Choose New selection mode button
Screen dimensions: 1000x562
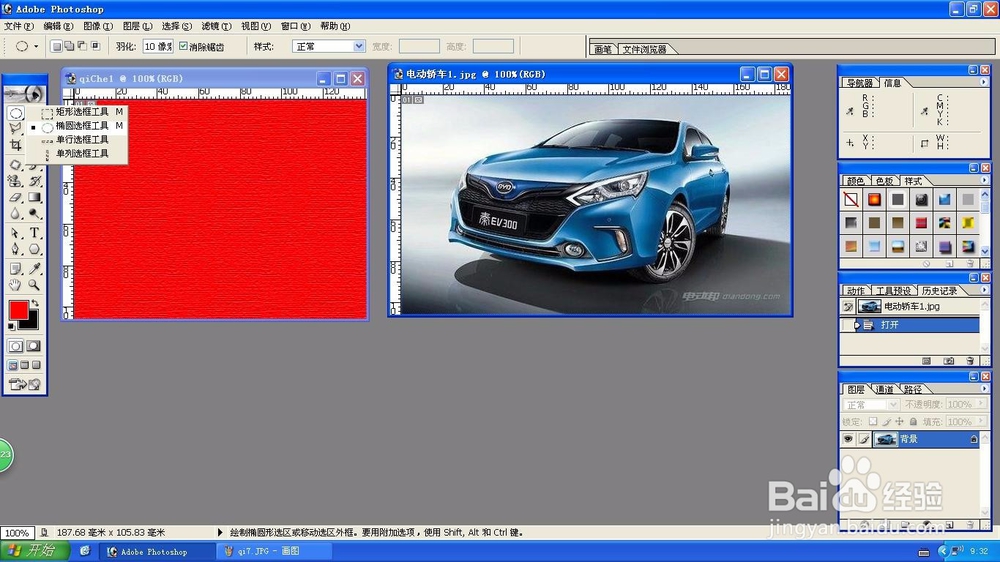point(56,46)
